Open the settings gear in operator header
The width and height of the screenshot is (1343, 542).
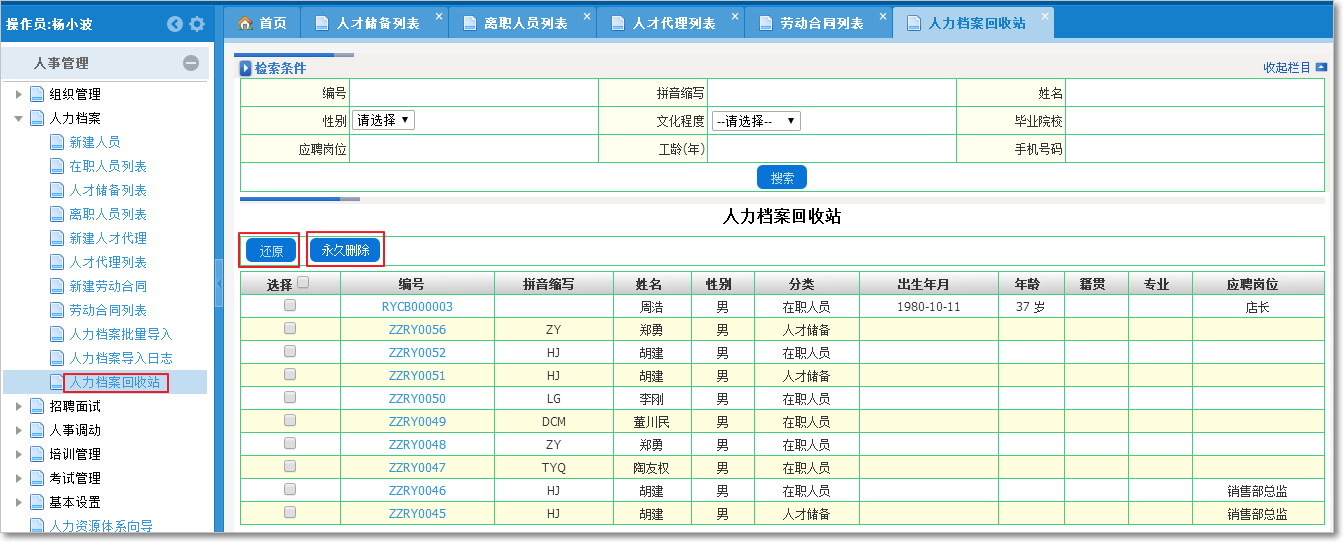coord(197,23)
